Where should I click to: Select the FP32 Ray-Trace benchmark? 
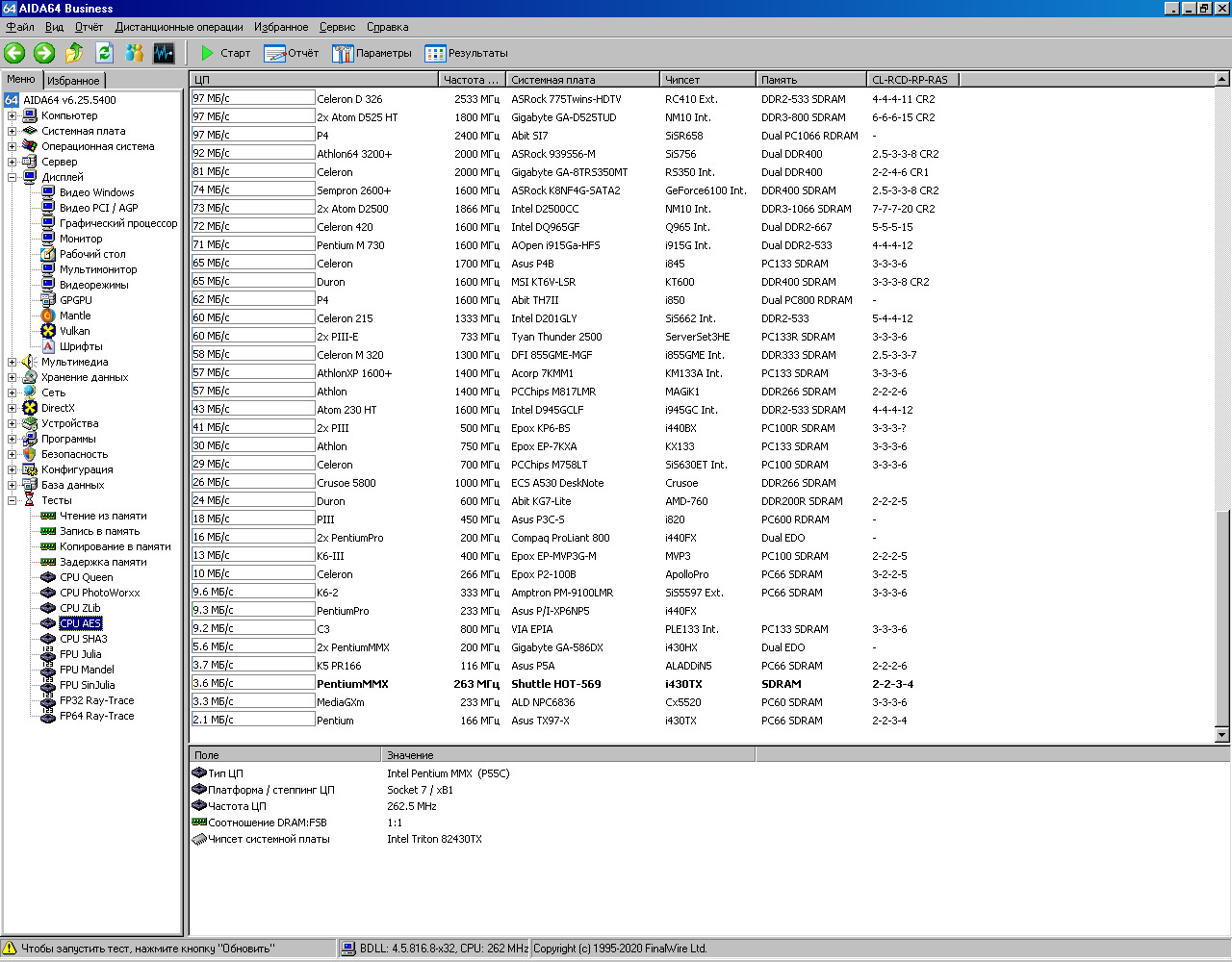(96, 700)
